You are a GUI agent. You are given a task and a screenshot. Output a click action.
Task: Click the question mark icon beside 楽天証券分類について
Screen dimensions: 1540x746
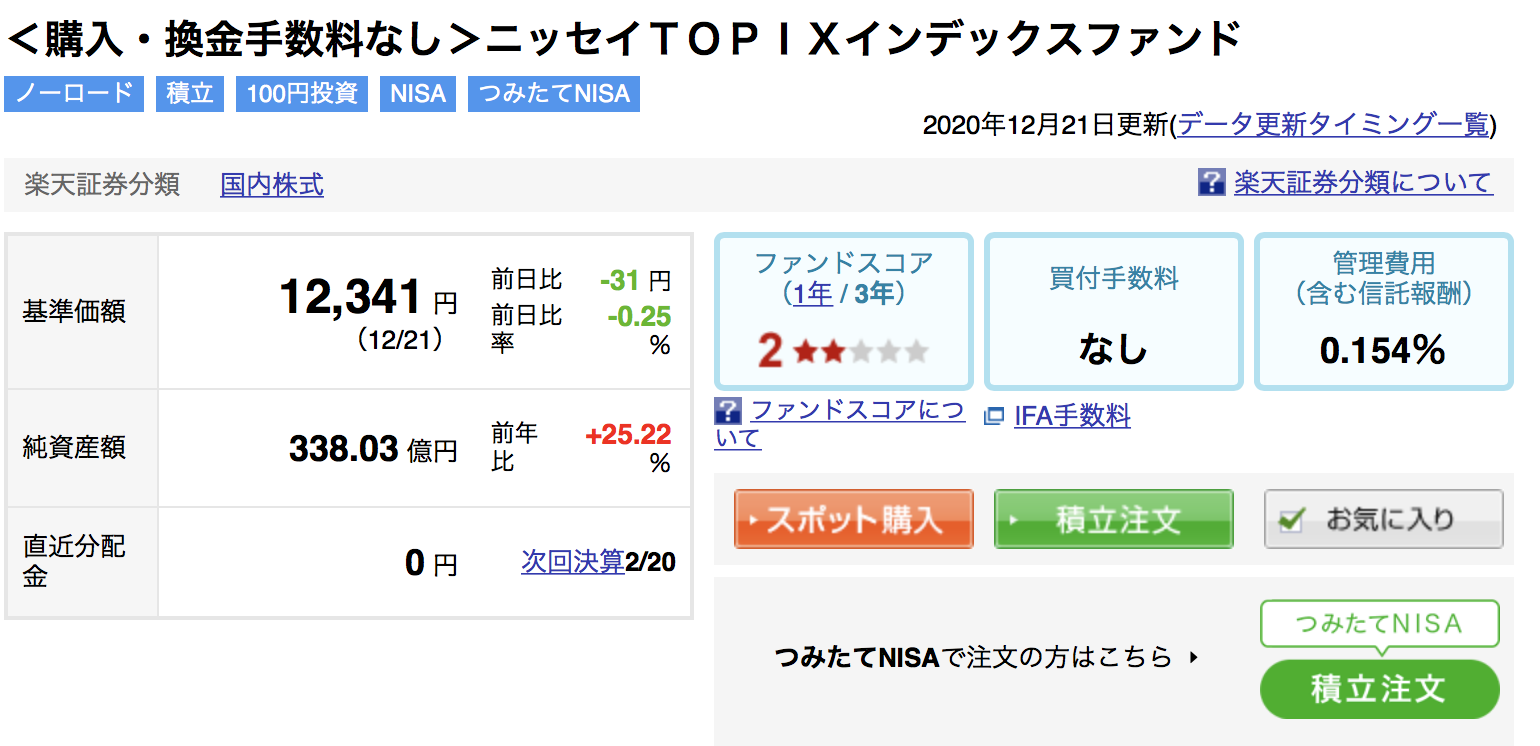pos(1211,183)
